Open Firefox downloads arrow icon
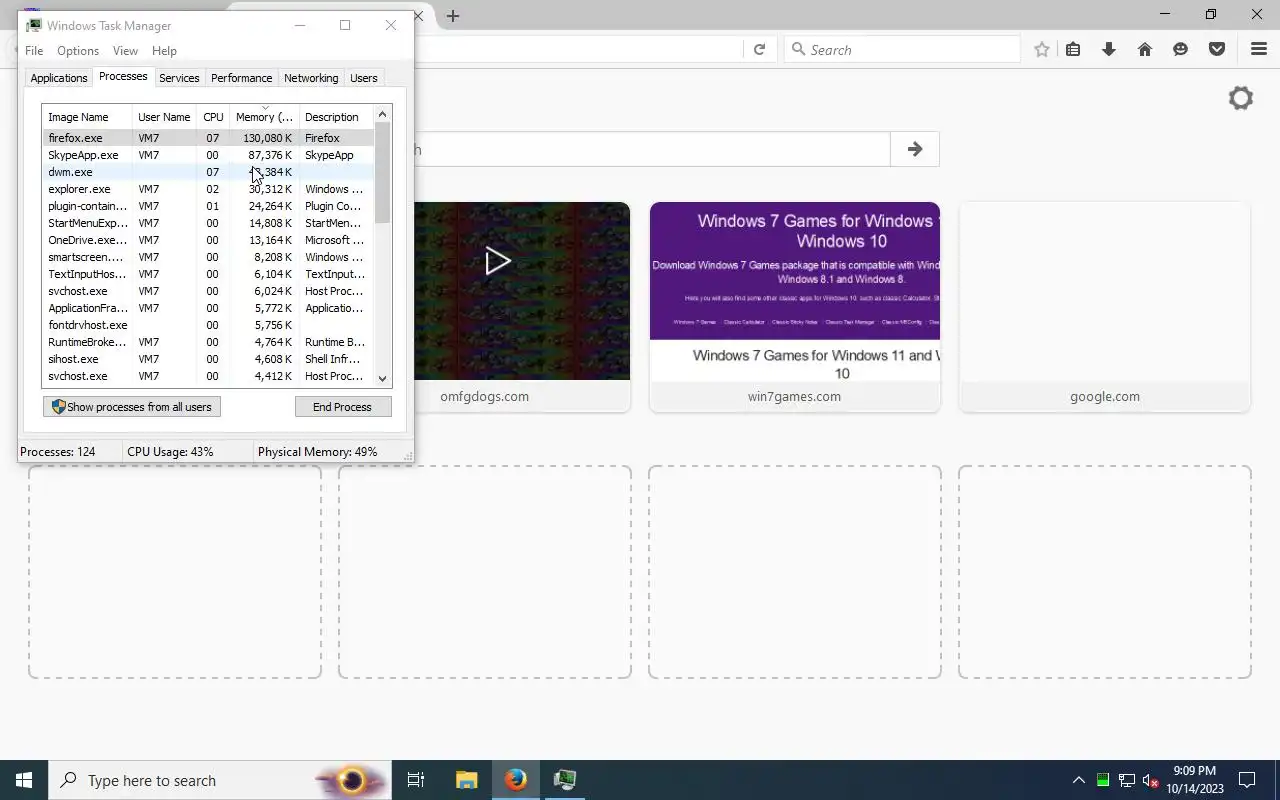Viewport: 1280px width, 800px height. coord(1109,49)
